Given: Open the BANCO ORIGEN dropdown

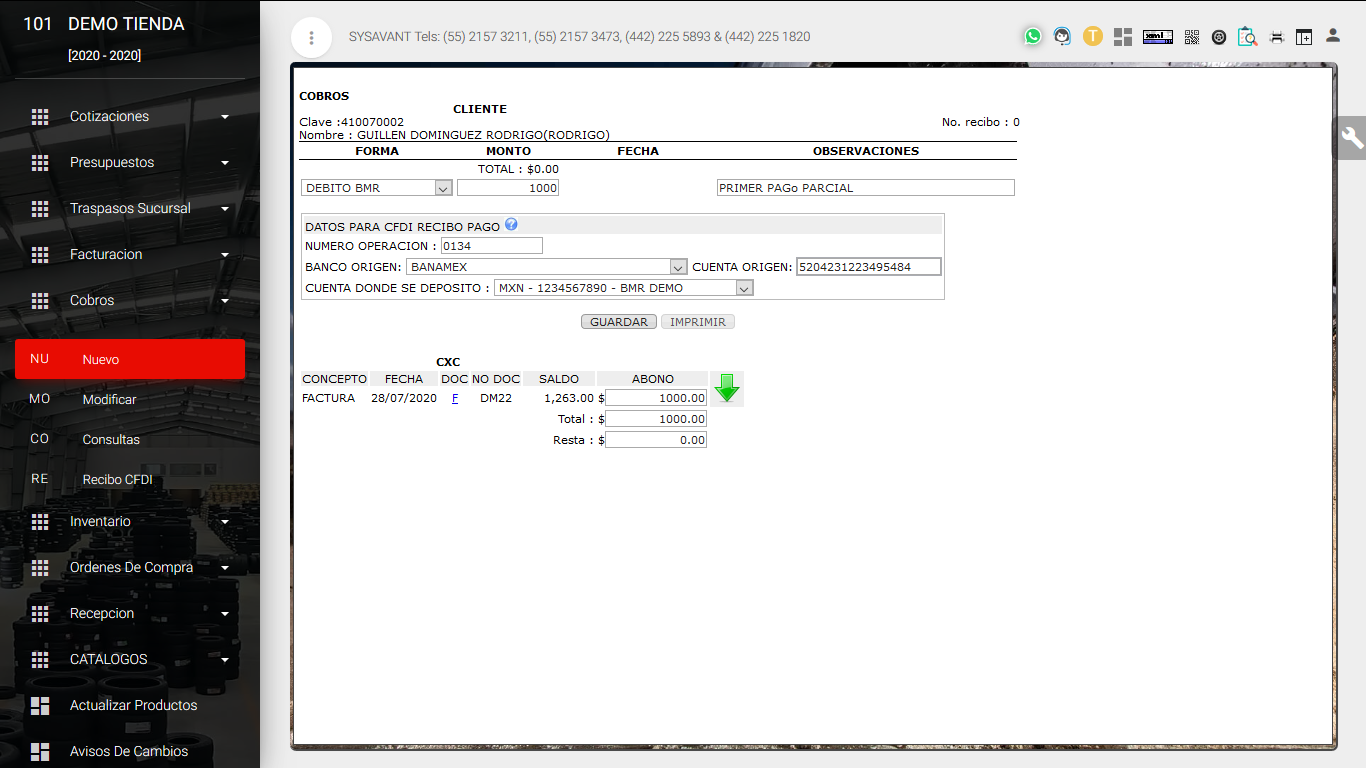Looking at the screenshot, I should click(x=547, y=267).
